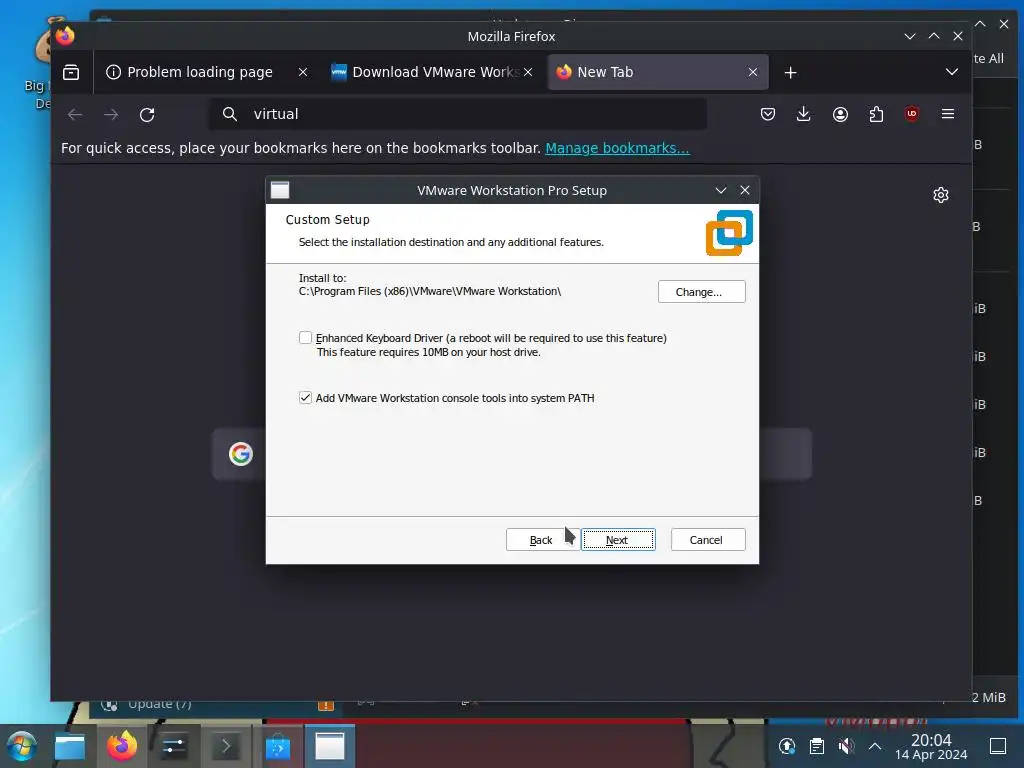Close the VMware Workstation Pro Setup dialog
Image resolution: width=1024 pixels, height=768 pixels.
(744, 190)
